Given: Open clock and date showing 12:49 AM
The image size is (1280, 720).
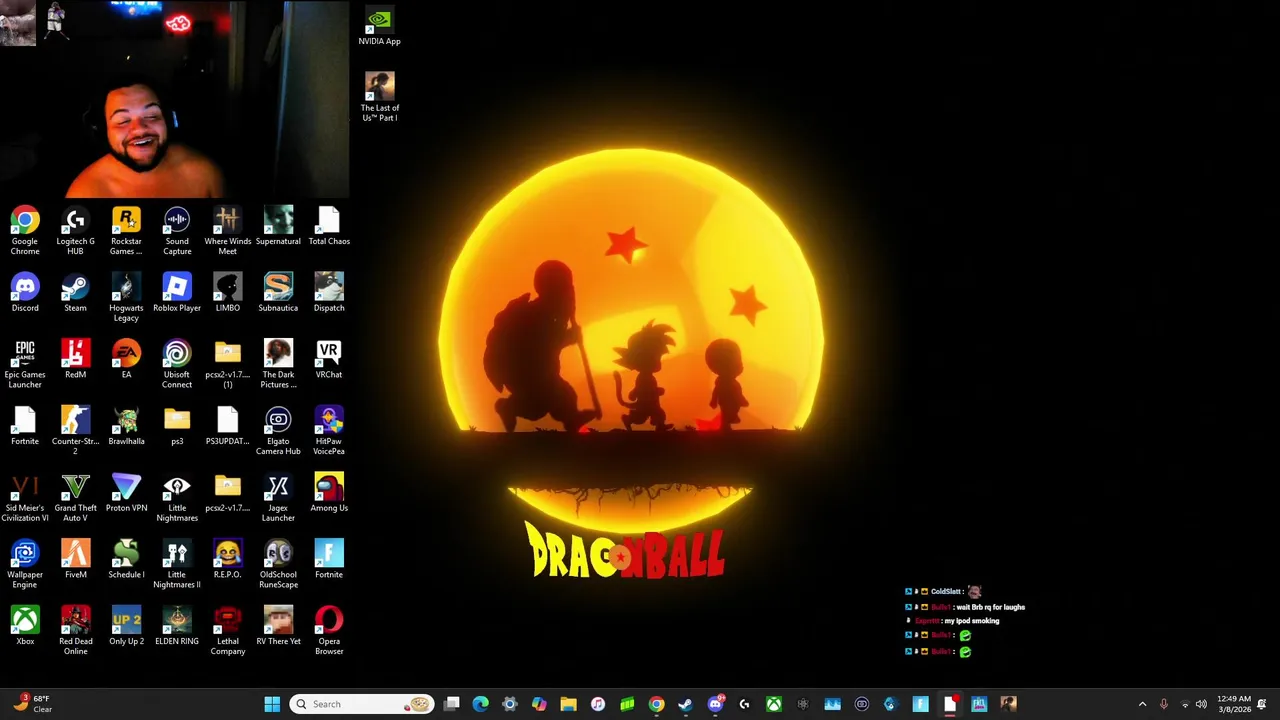Looking at the screenshot, I should pyautogui.click(x=1234, y=704).
